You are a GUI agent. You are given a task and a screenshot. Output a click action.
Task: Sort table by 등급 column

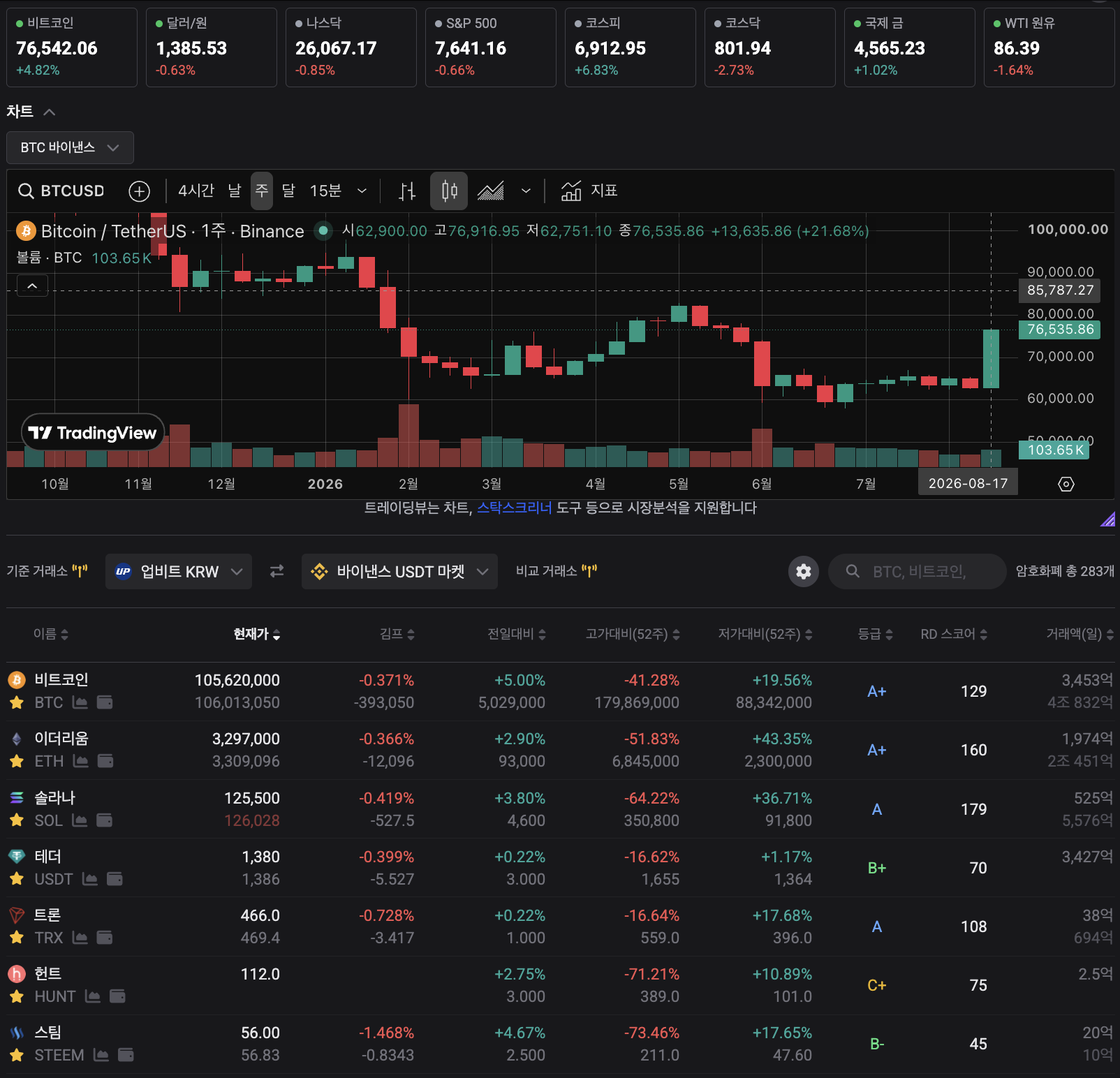point(876,634)
